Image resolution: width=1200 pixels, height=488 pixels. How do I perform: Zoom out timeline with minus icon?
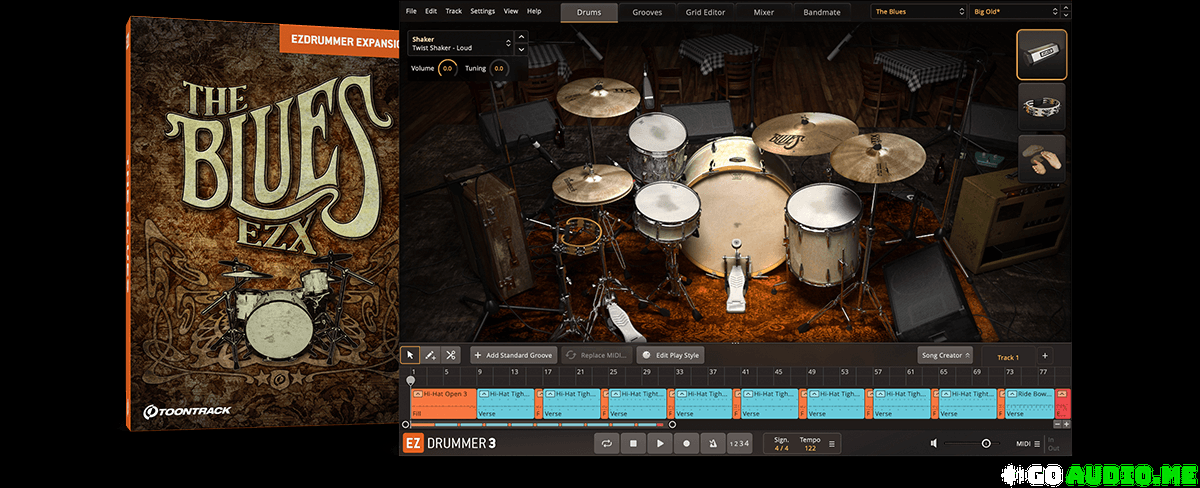point(1055,424)
